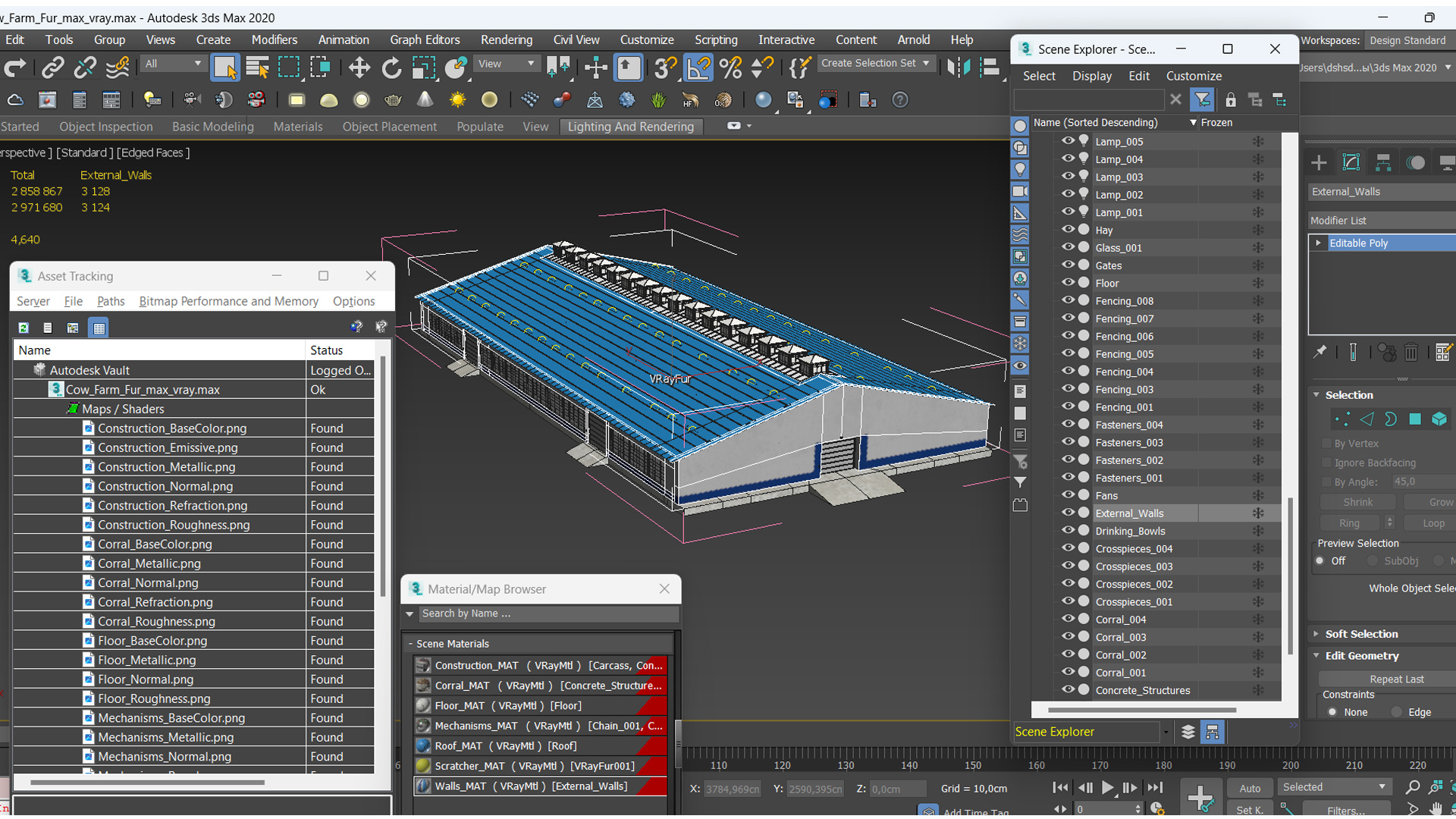This screenshot has height=819, width=1456.
Task: Click the Rendering menu item
Action: (x=506, y=38)
